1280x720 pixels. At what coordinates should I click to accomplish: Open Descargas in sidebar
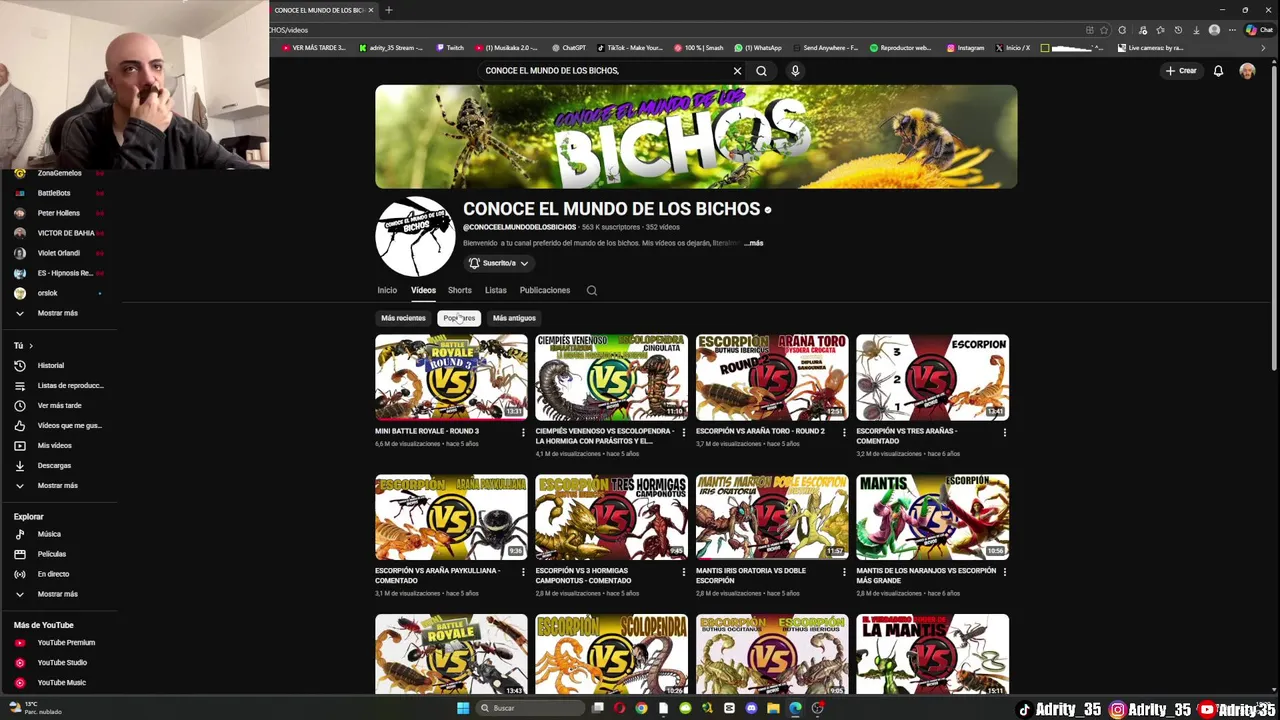click(x=54, y=465)
